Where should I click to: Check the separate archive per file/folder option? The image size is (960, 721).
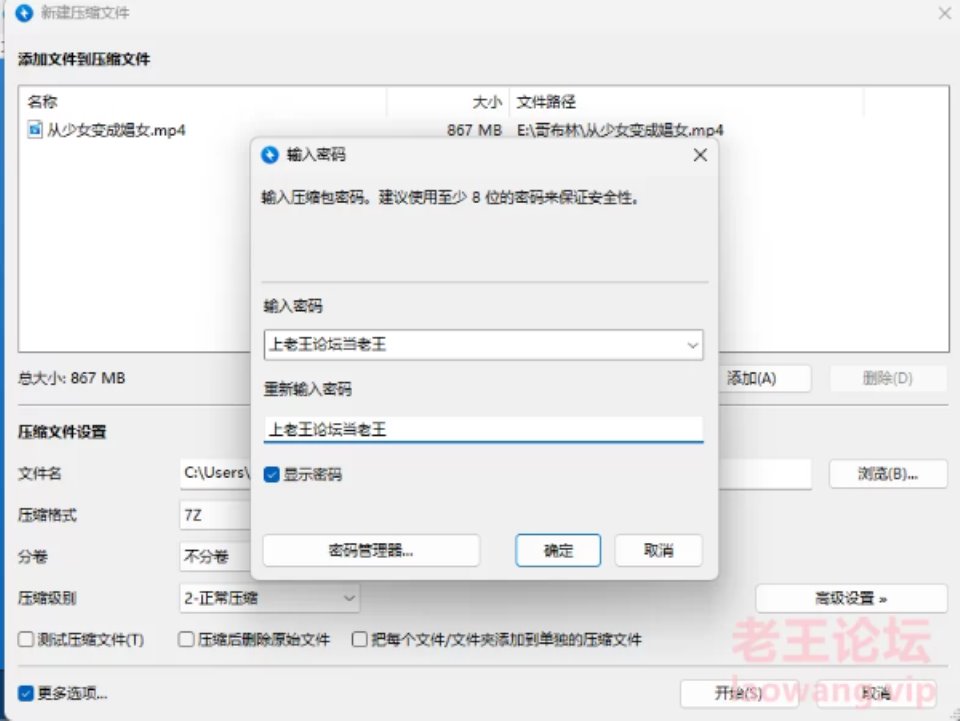point(359,639)
